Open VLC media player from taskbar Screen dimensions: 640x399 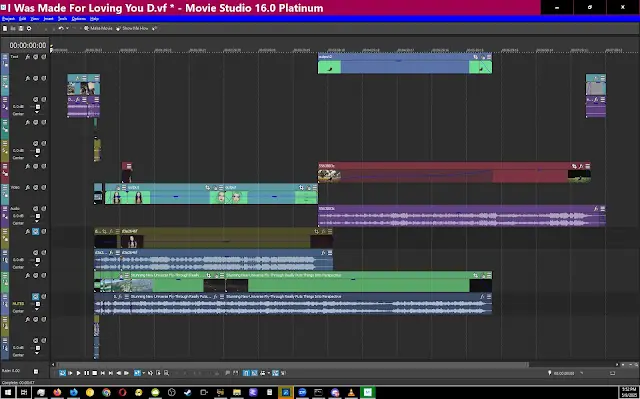(351, 392)
